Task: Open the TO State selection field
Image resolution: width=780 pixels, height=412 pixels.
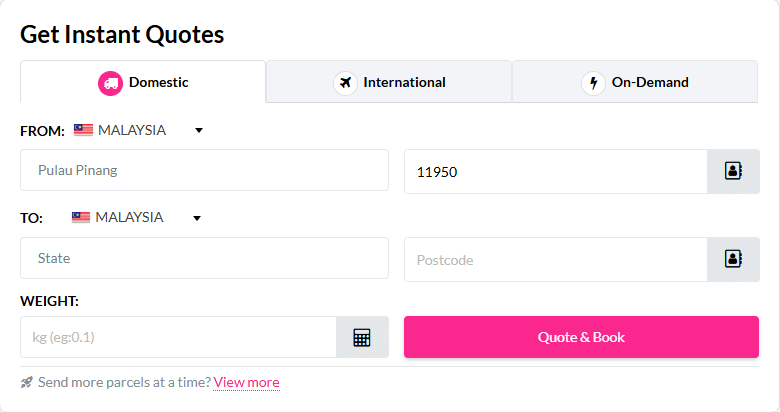Action: pyautogui.click(x=204, y=258)
